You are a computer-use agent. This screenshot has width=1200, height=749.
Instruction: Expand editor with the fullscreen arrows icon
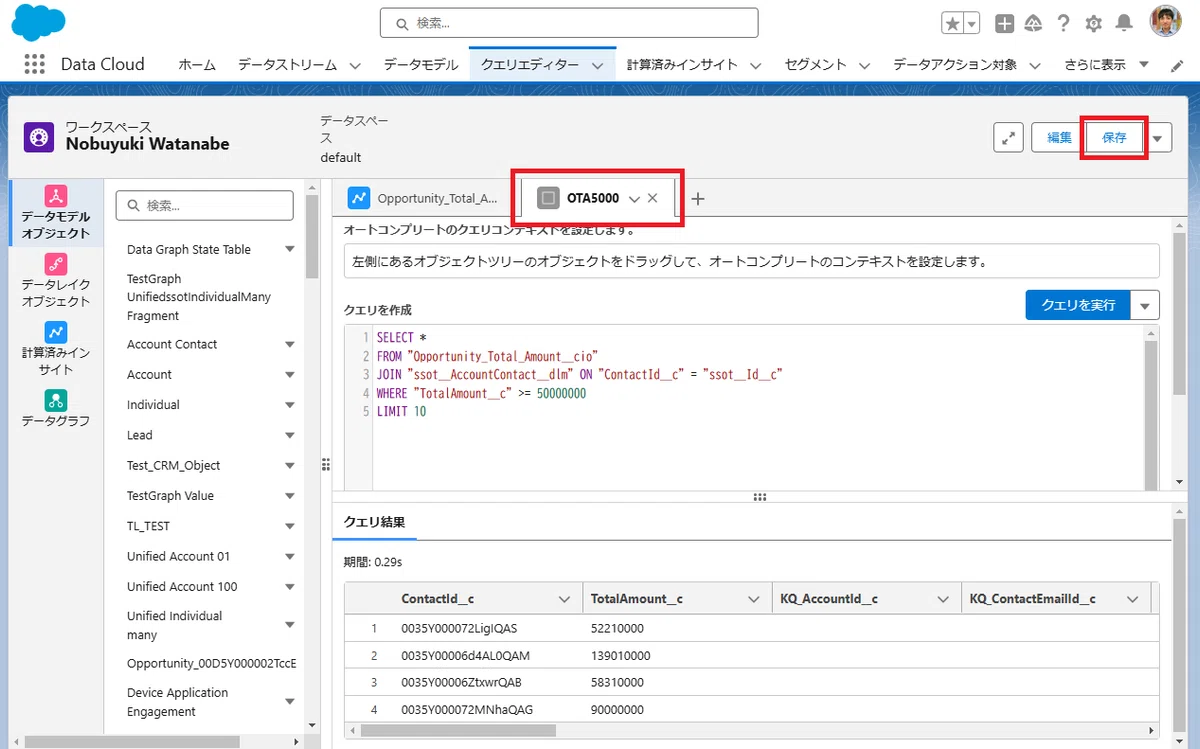tap(1007, 139)
